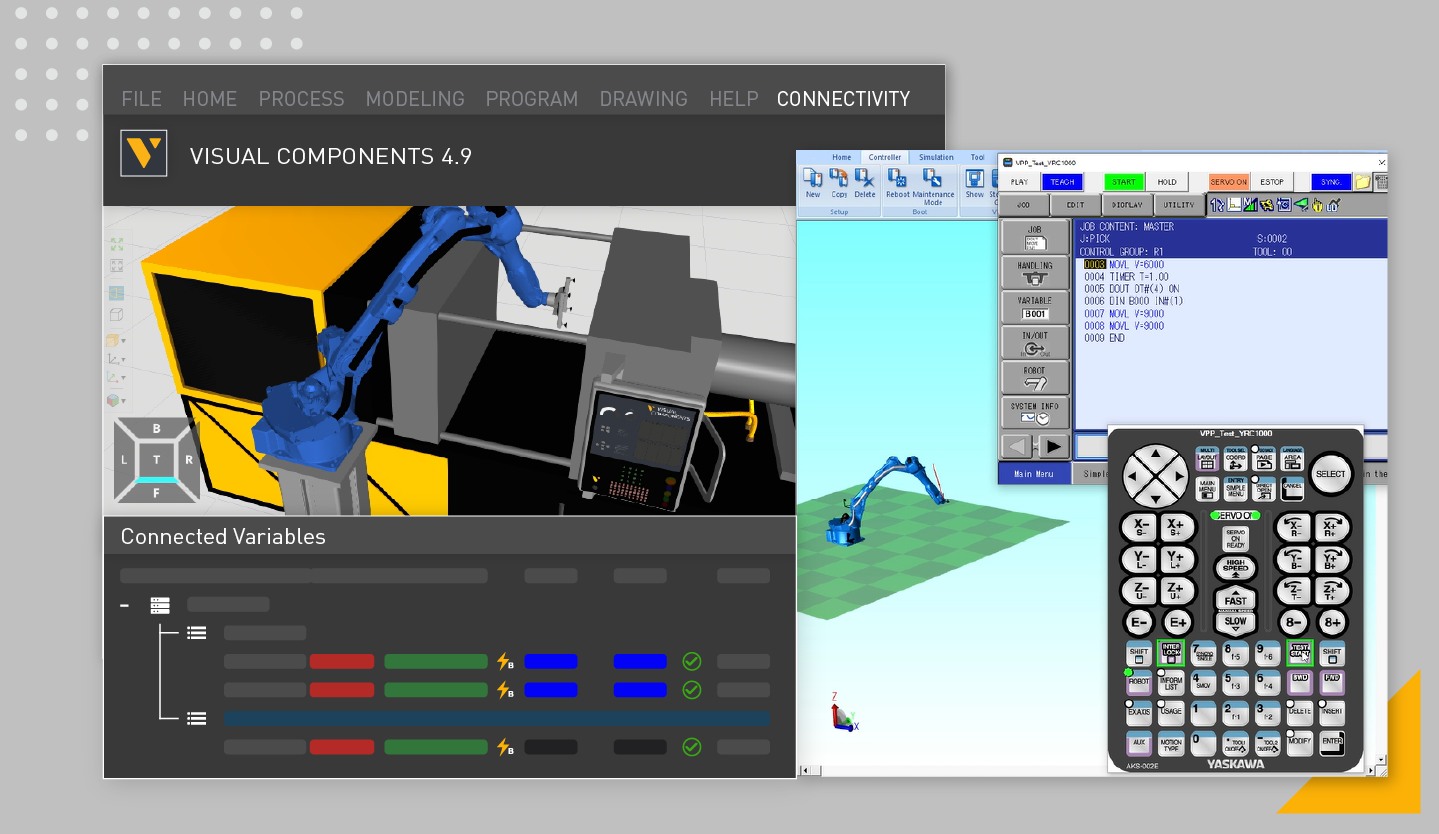Click the Delete controller icon
This screenshot has width=1439, height=834.
click(x=865, y=183)
